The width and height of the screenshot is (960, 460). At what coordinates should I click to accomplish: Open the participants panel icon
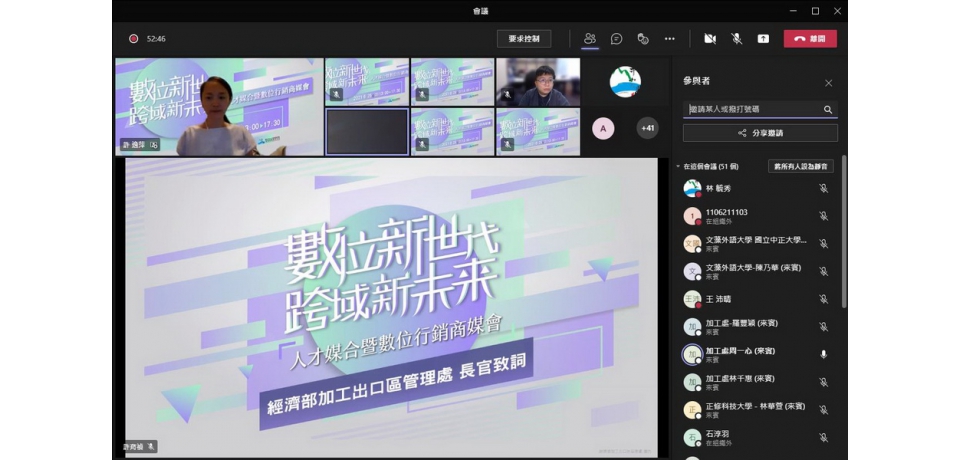[590, 39]
